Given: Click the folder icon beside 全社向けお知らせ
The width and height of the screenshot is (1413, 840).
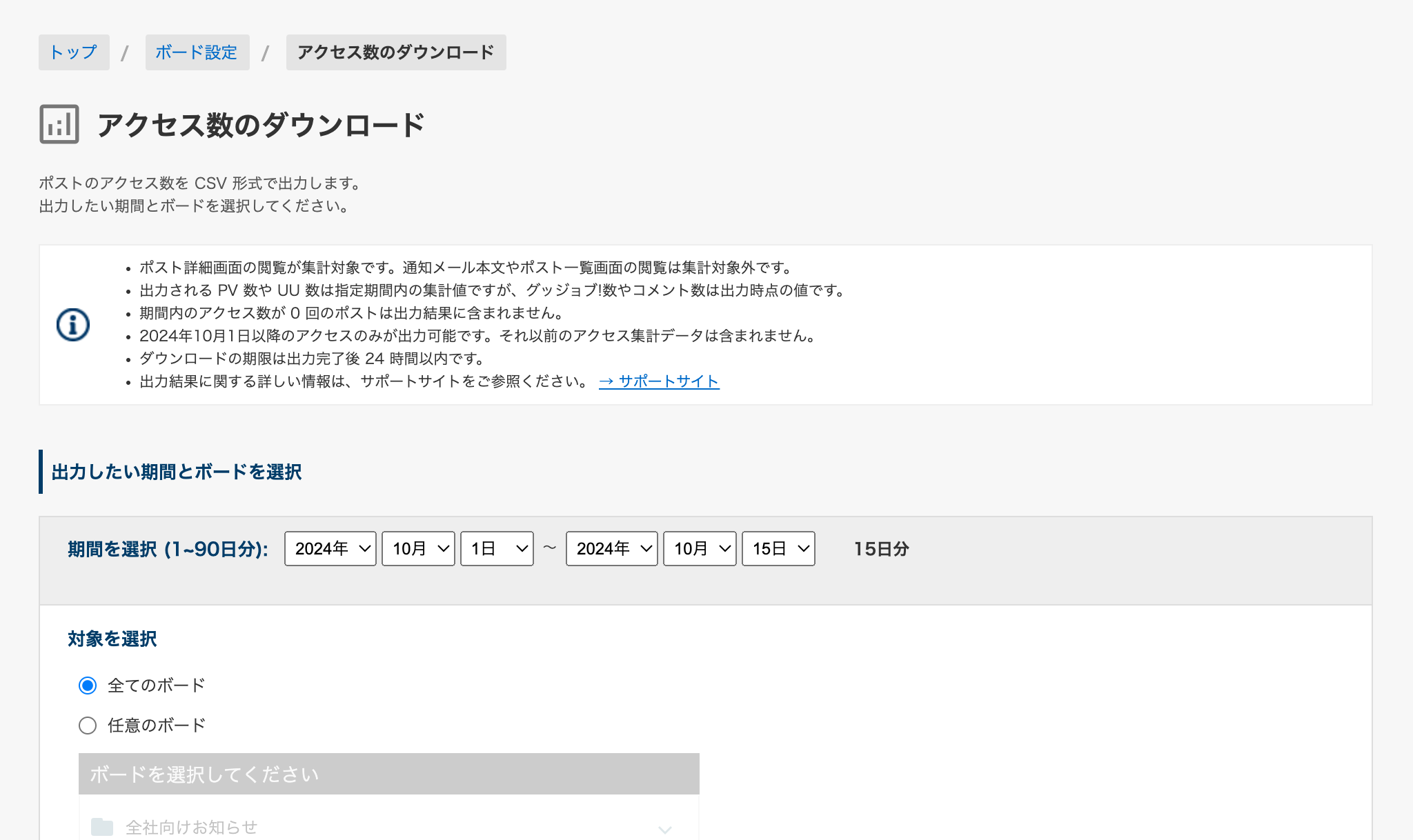Looking at the screenshot, I should [x=102, y=827].
